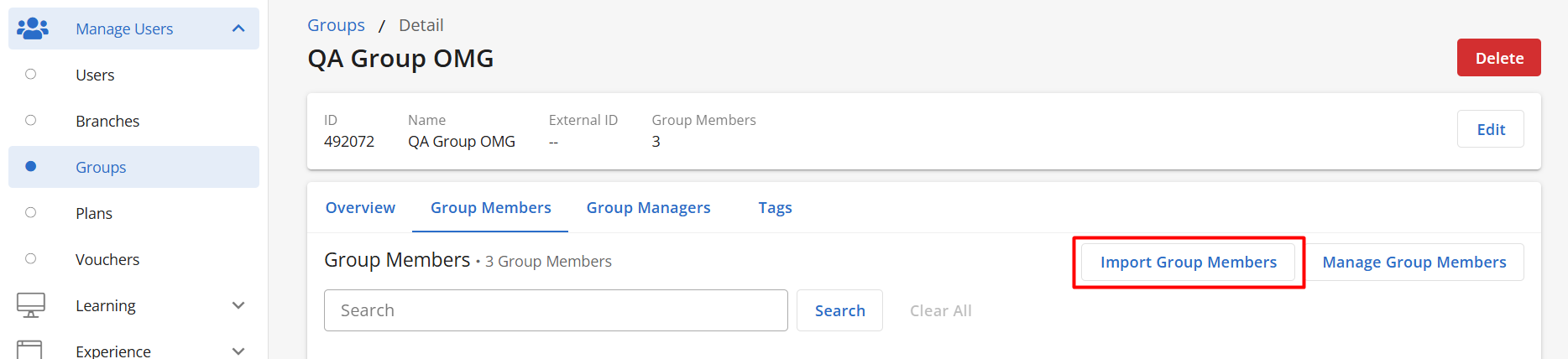Image resolution: width=1568 pixels, height=359 pixels.
Task: Select the Plans radio bullet
Action: click(x=31, y=213)
